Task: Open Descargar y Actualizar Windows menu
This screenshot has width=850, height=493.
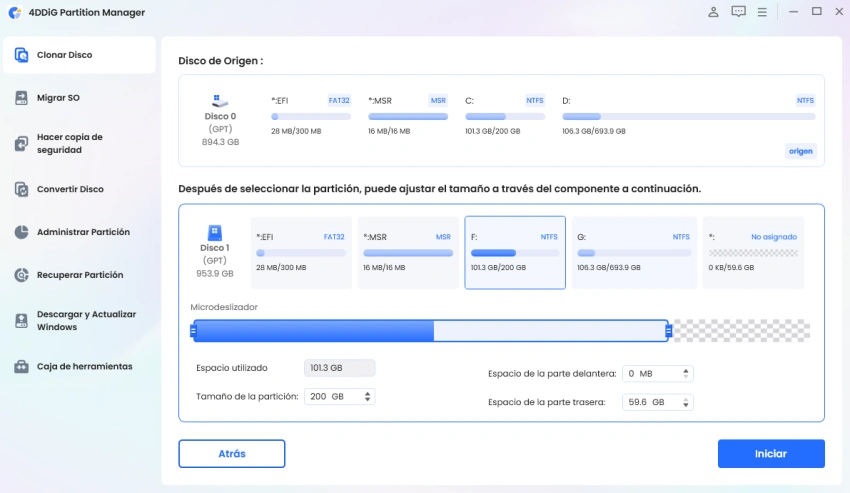Action: pos(79,321)
